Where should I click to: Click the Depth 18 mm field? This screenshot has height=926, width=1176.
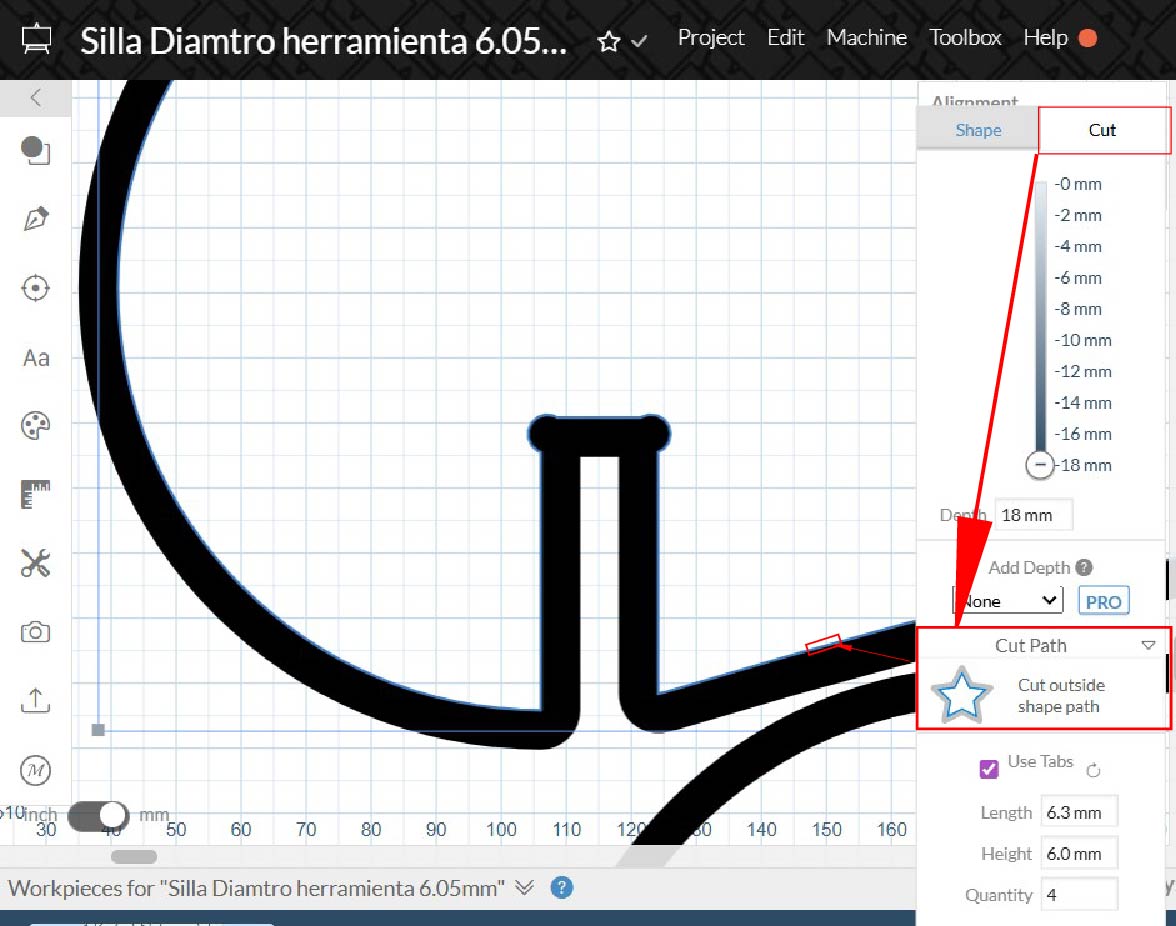pos(1034,515)
